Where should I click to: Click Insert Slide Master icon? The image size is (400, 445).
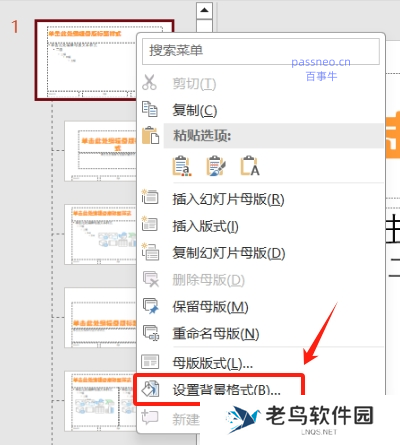(x=150, y=197)
